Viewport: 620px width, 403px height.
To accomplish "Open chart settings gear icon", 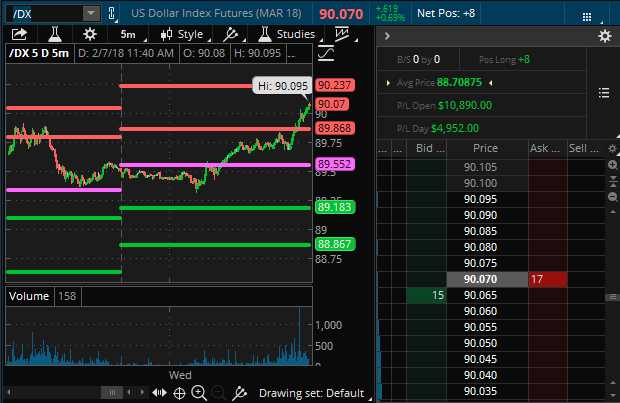I will pos(89,34).
